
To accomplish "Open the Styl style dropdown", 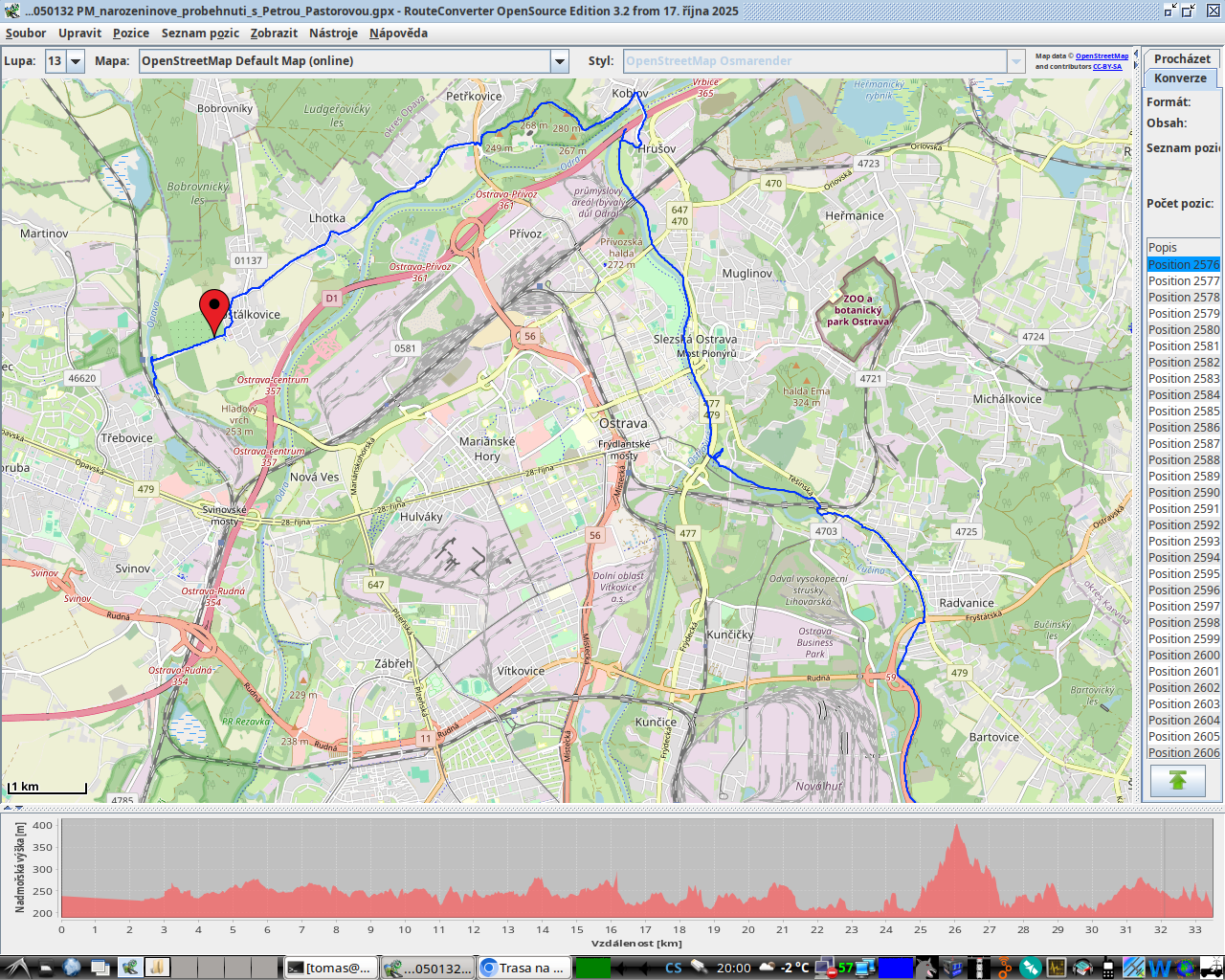I will 1015,61.
